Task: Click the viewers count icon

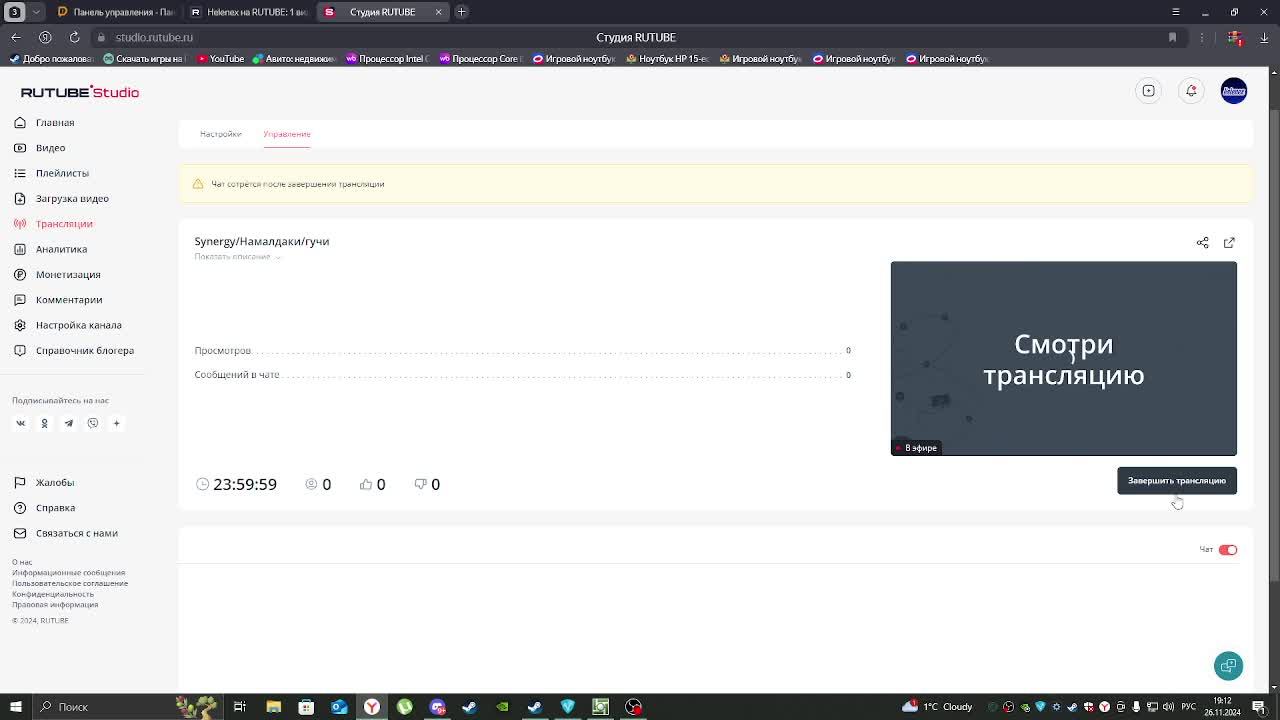Action: [311, 484]
